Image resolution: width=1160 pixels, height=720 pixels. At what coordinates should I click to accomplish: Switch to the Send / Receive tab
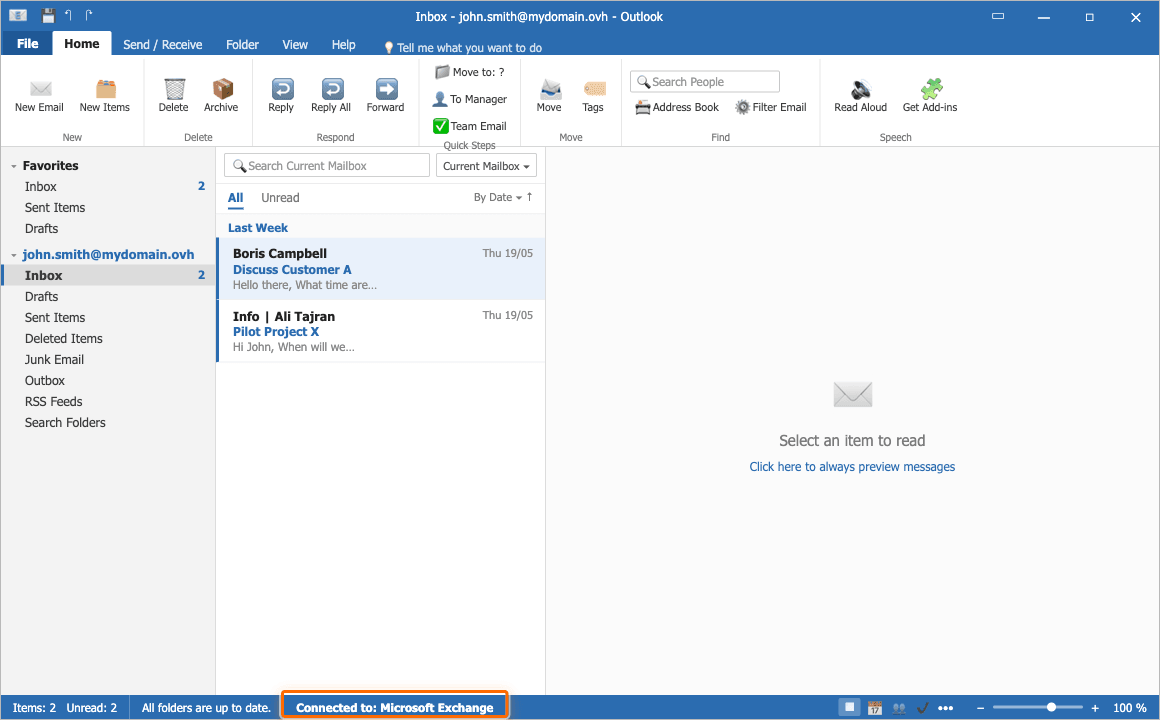click(x=163, y=44)
